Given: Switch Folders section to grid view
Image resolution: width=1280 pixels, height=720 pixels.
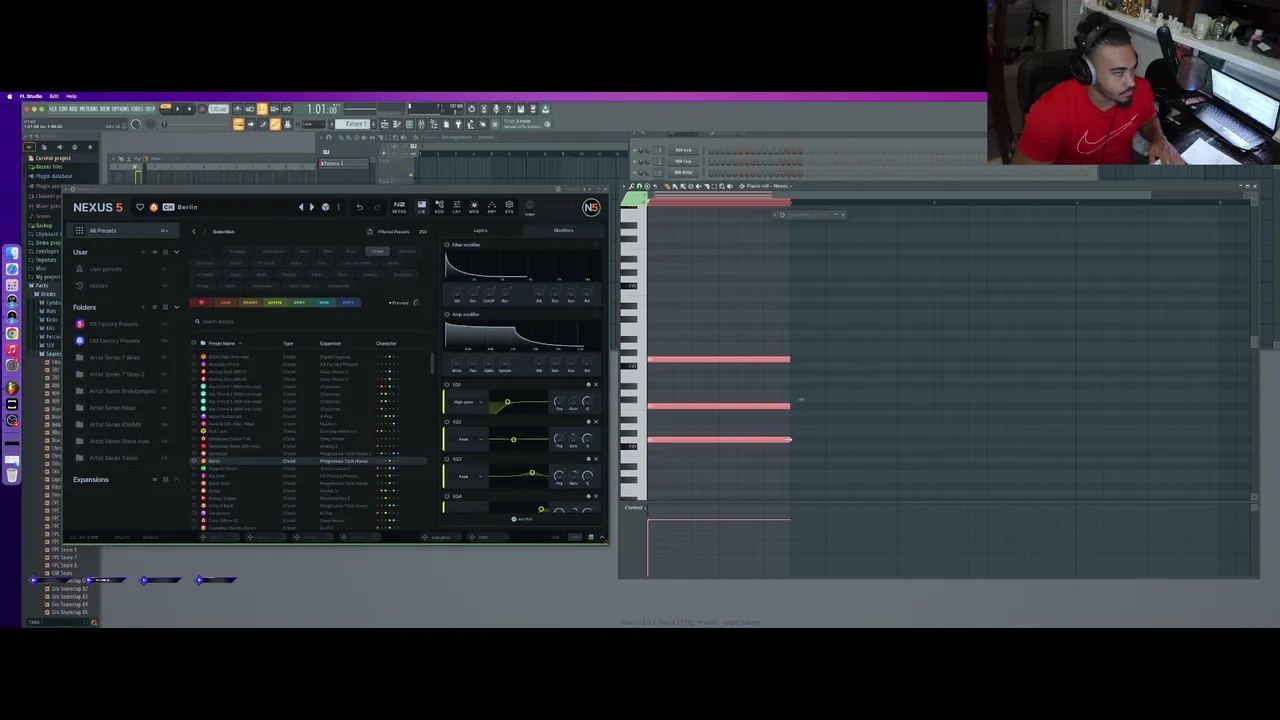Looking at the screenshot, I should (165, 307).
